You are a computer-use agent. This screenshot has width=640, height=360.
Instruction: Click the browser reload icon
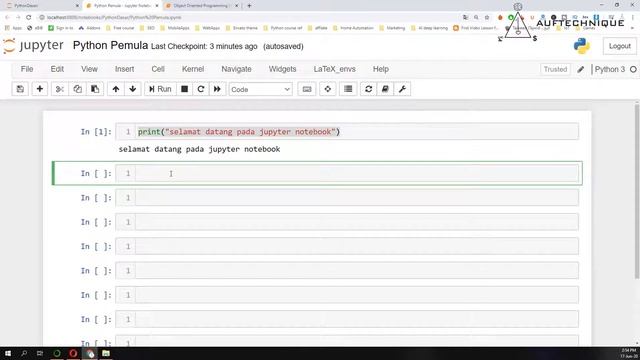29,17
